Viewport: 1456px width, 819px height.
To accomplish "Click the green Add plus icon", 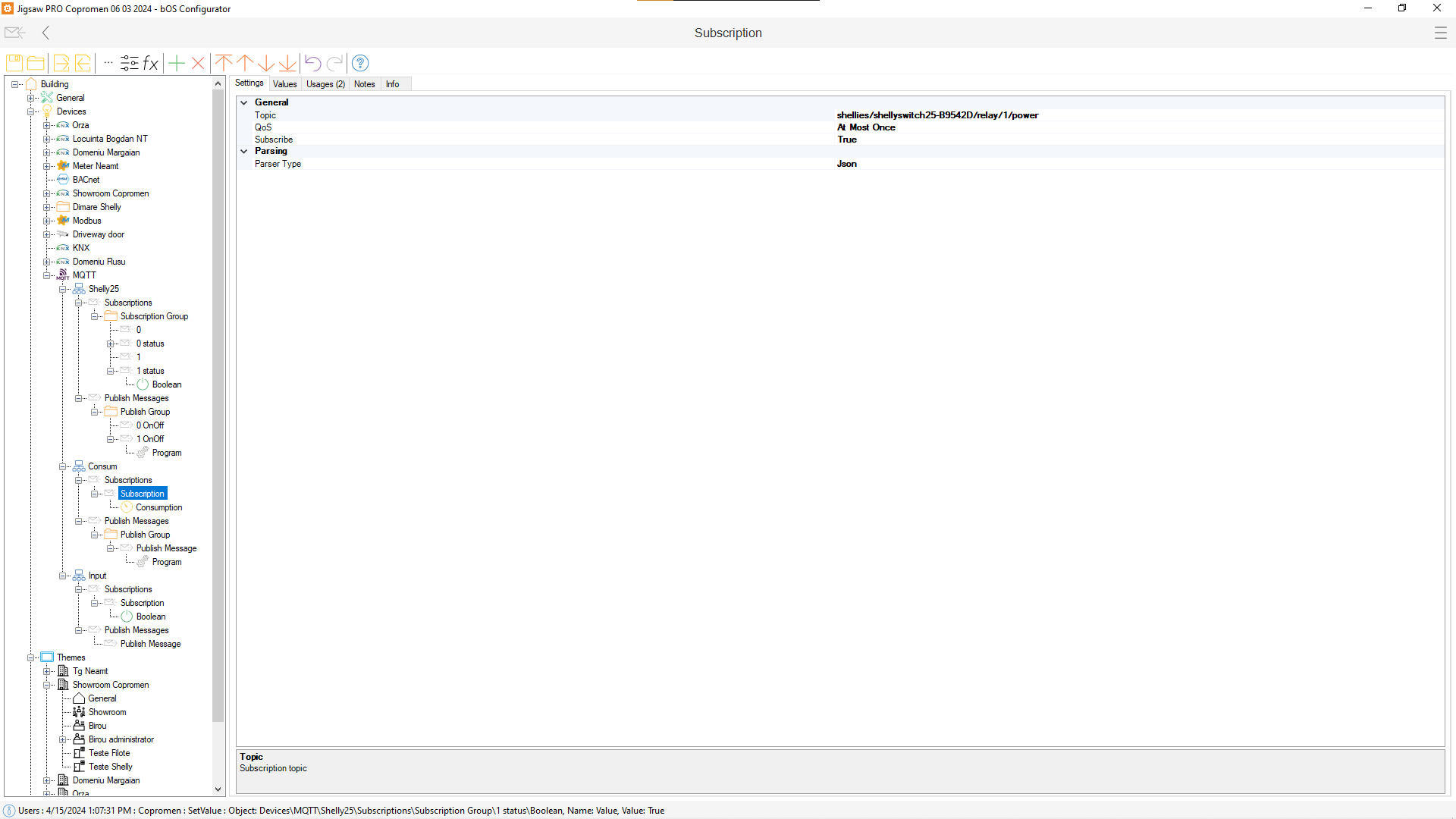I will point(177,63).
